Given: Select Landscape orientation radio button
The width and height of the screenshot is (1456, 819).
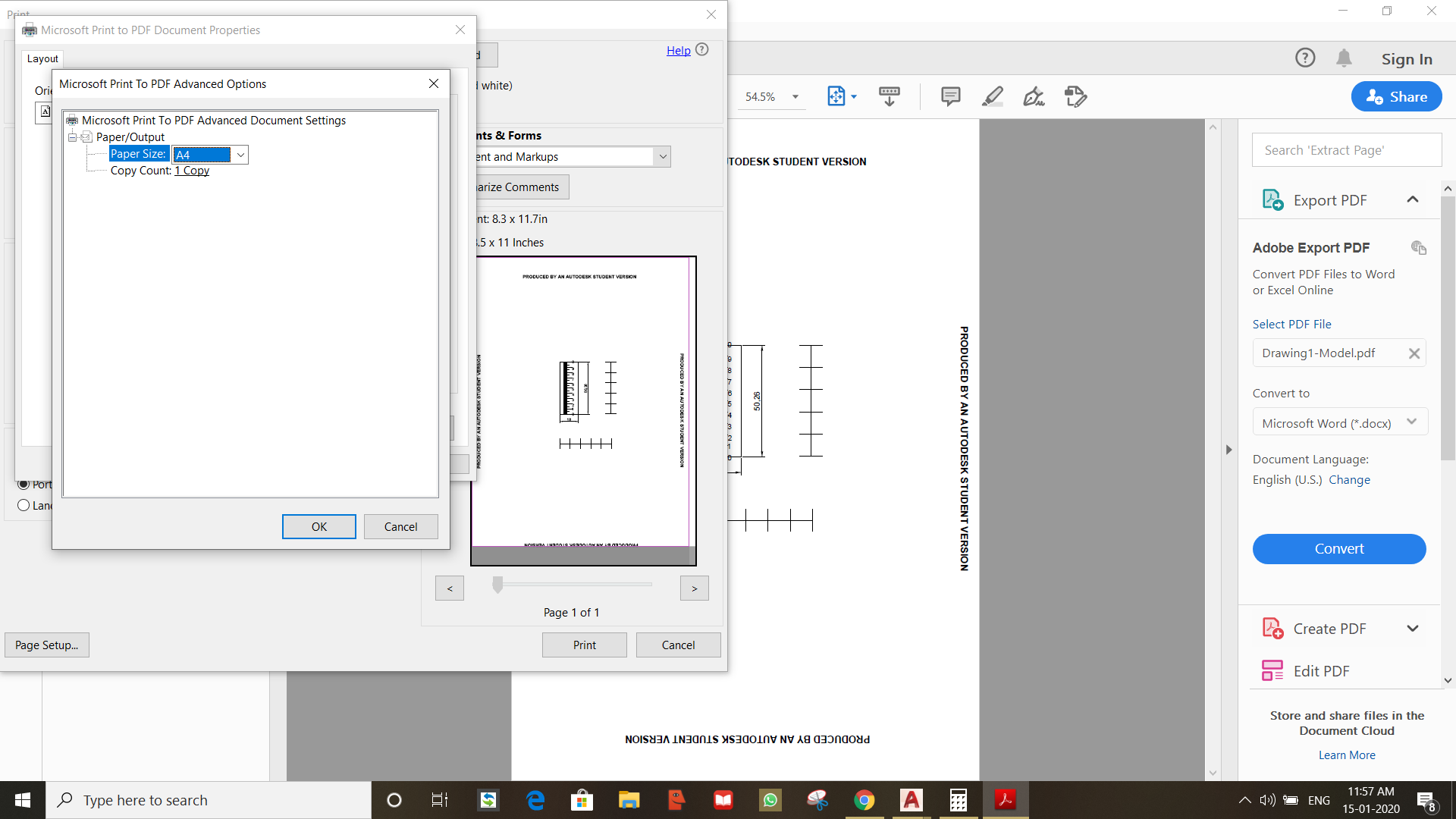Looking at the screenshot, I should click(x=23, y=504).
